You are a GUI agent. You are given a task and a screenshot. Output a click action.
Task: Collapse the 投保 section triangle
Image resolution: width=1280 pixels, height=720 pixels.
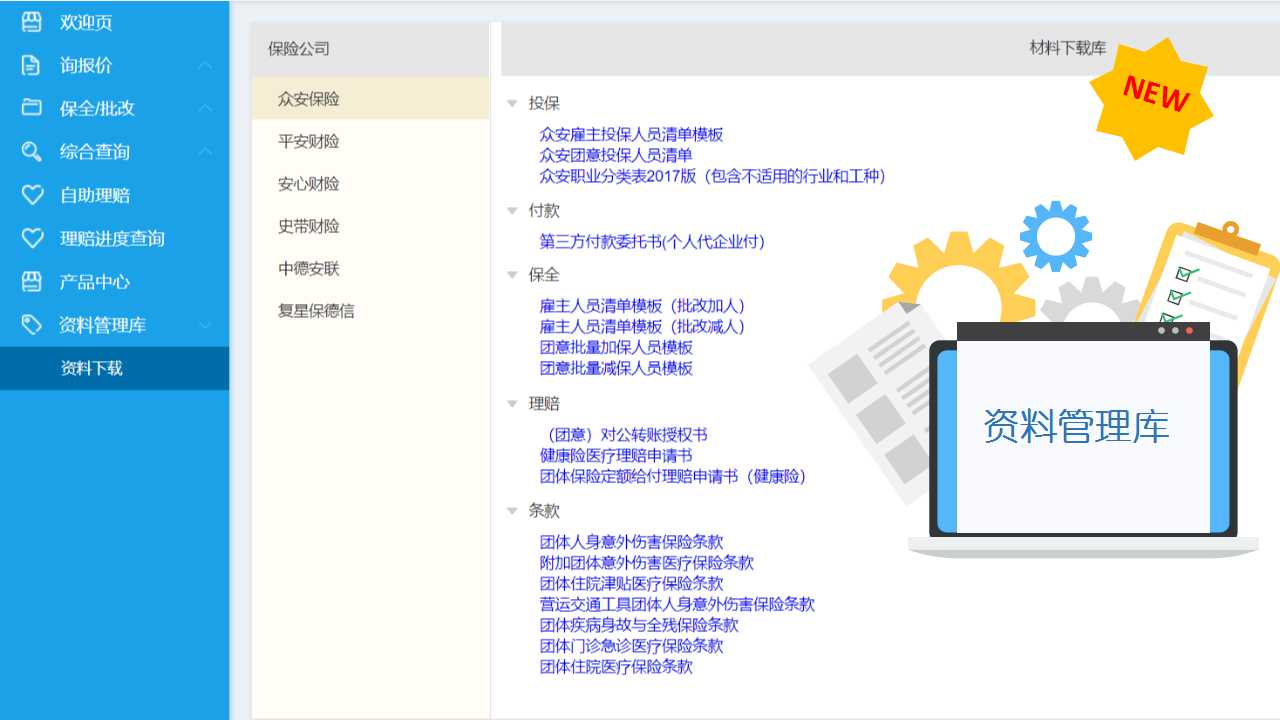[512, 103]
